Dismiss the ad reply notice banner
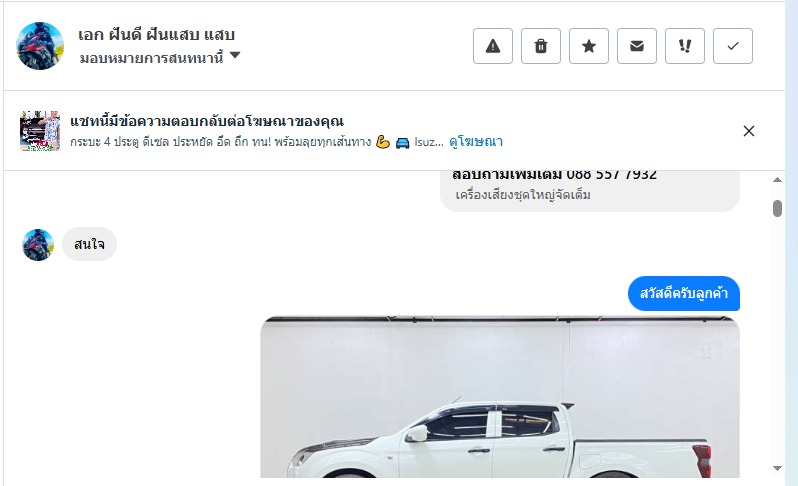 pyautogui.click(x=749, y=131)
